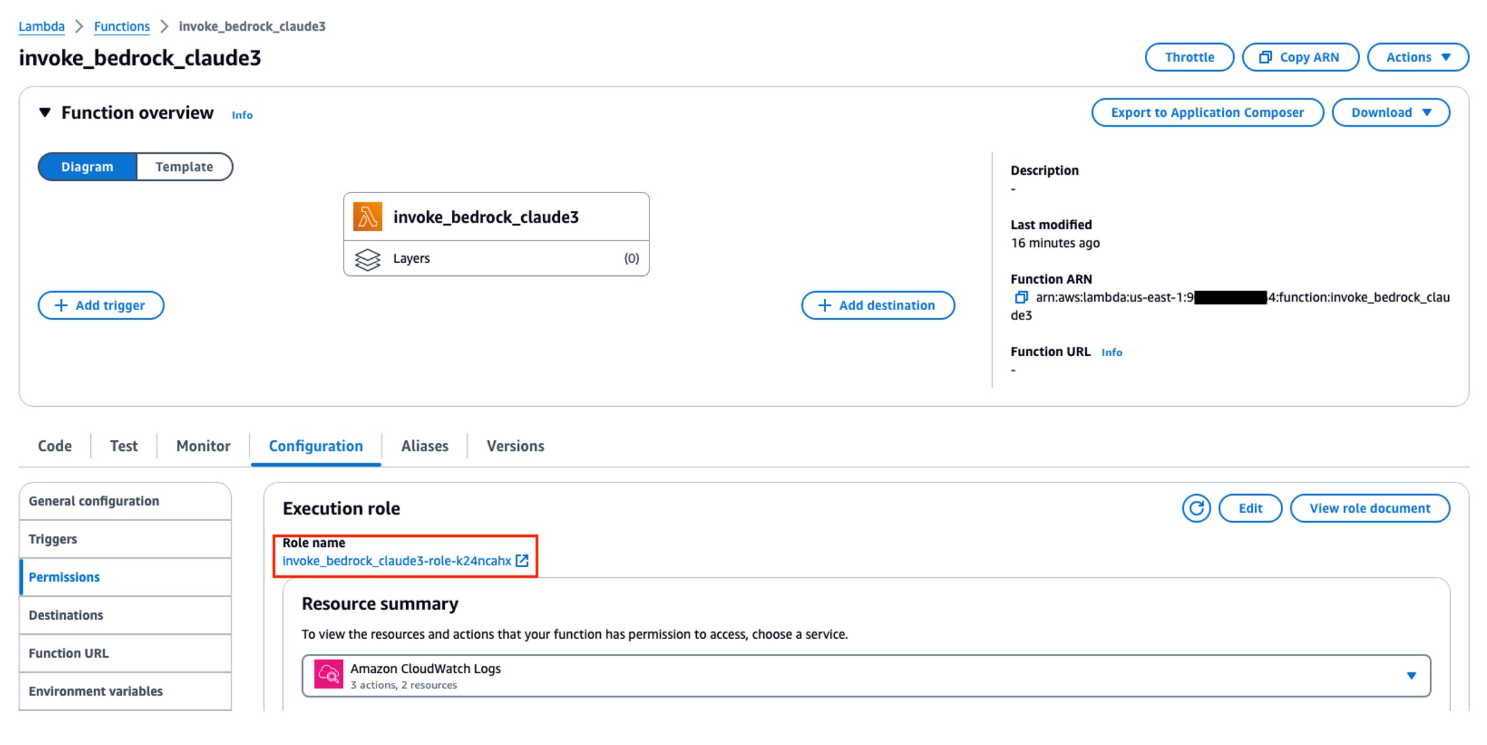The width and height of the screenshot is (1487, 745).
Task: Click Edit in Execution role
Action: [x=1251, y=508]
